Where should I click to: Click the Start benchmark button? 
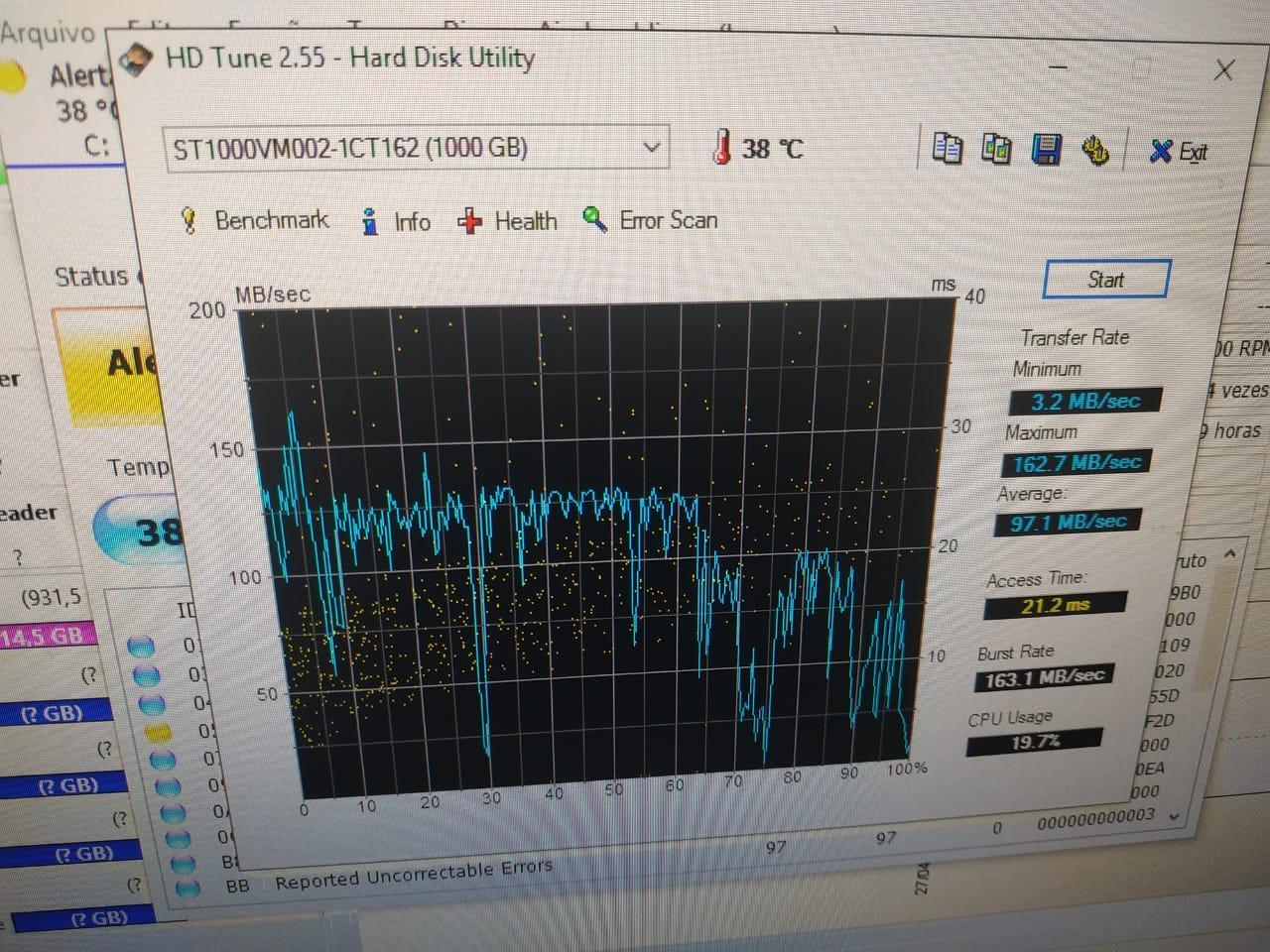point(1106,280)
